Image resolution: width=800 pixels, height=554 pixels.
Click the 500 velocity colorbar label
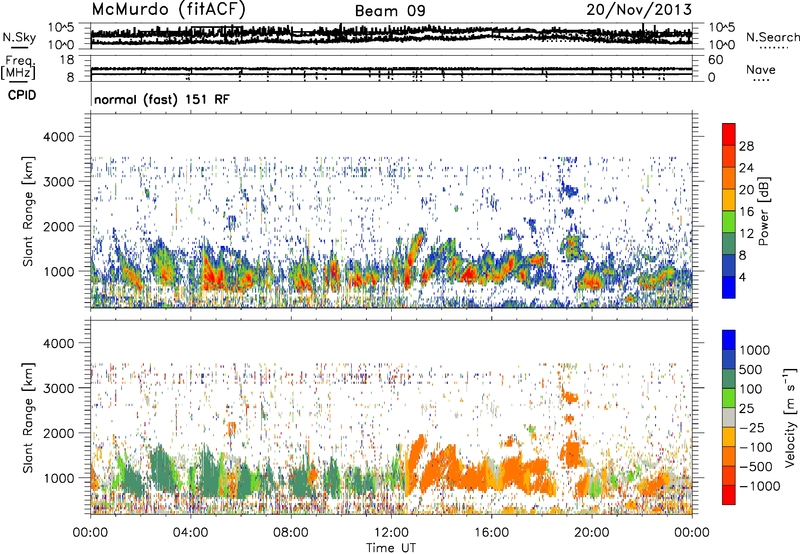(x=751, y=370)
